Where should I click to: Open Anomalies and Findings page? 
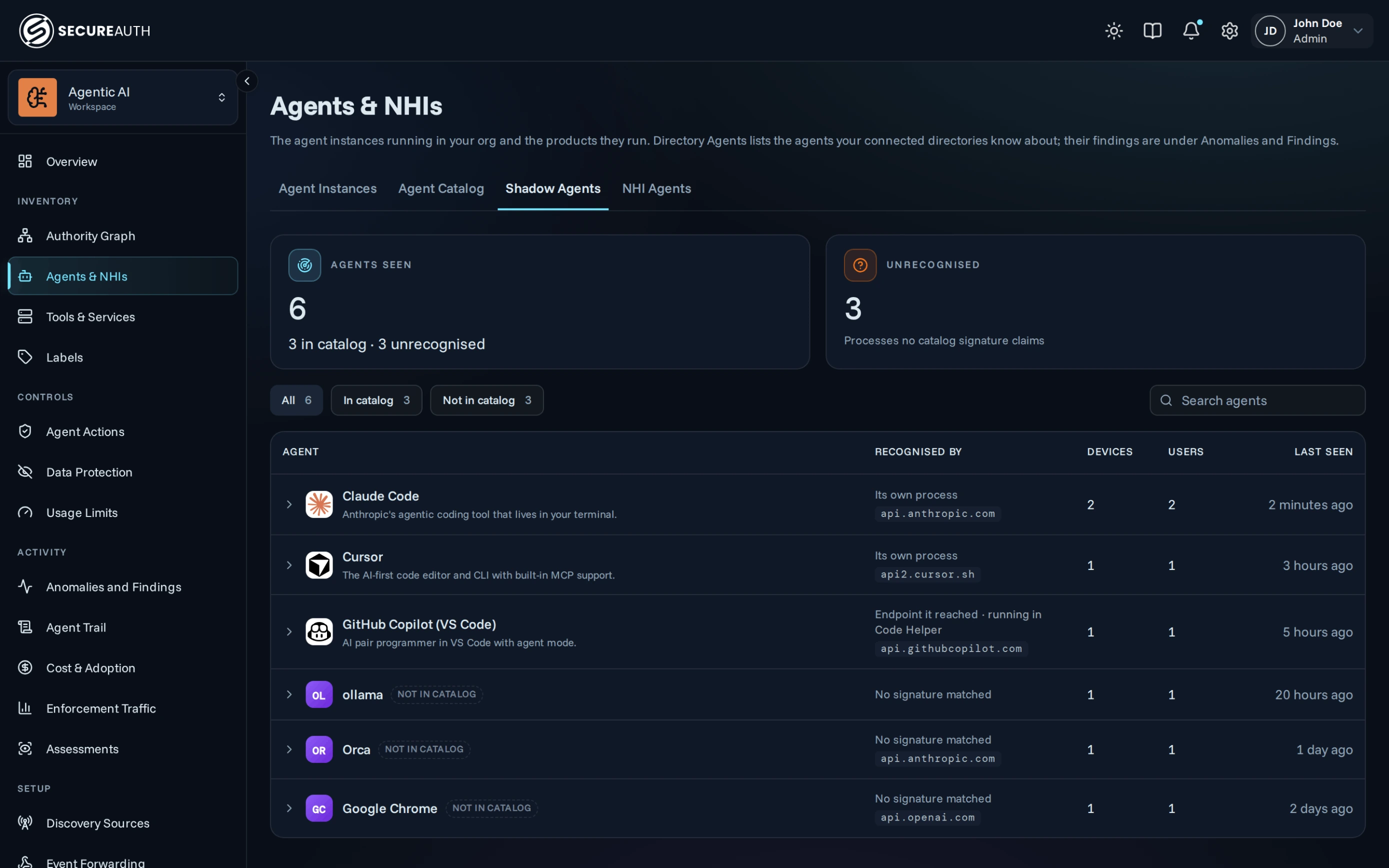123,586
